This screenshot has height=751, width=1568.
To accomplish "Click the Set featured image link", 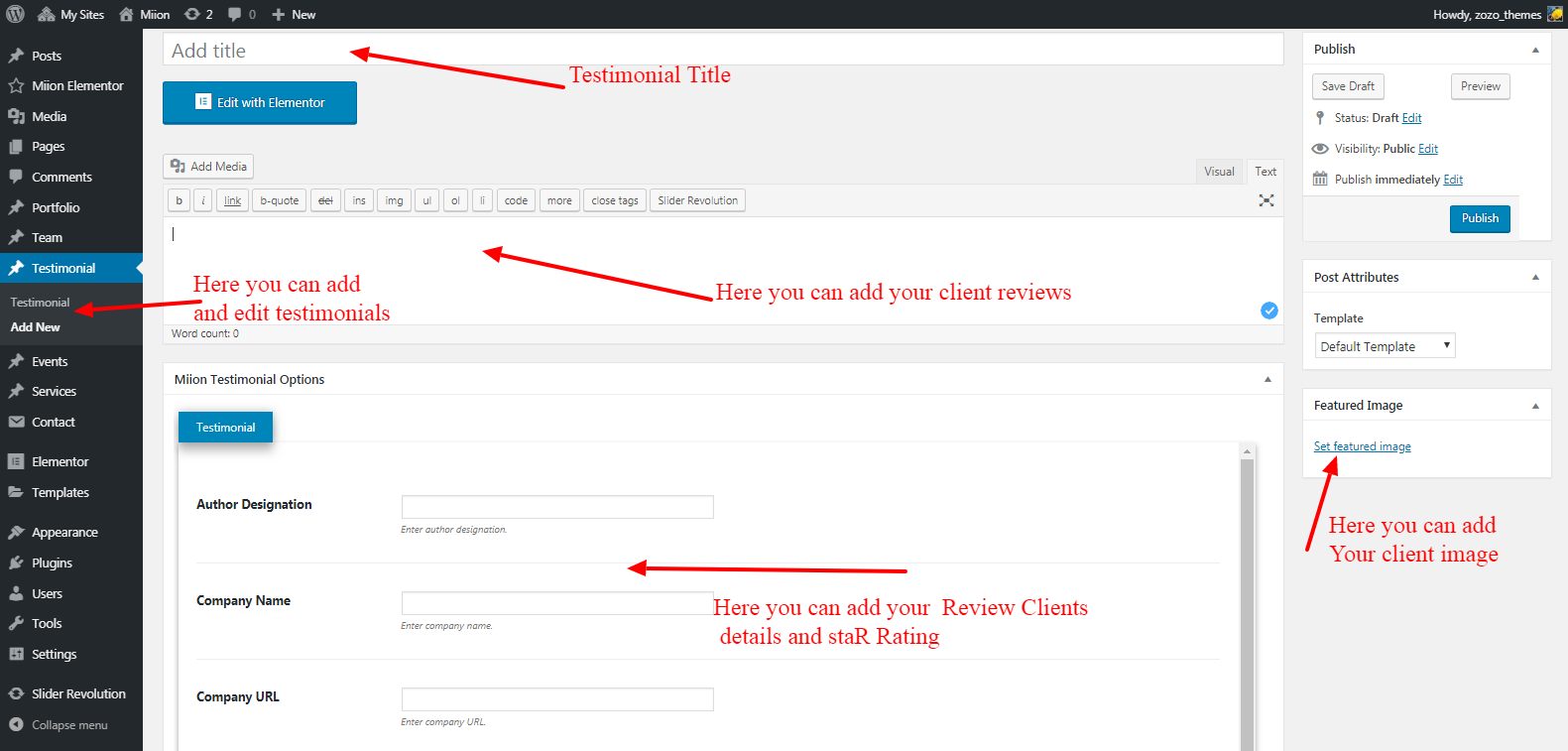I will pyautogui.click(x=1362, y=446).
